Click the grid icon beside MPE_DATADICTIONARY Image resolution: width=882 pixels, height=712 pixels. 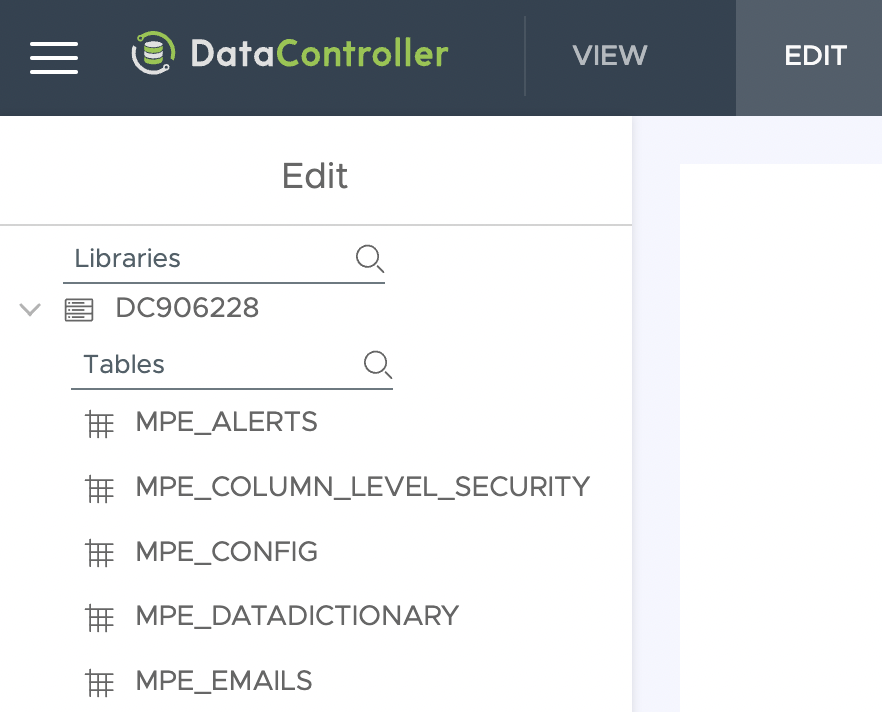pyautogui.click(x=100, y=616)
